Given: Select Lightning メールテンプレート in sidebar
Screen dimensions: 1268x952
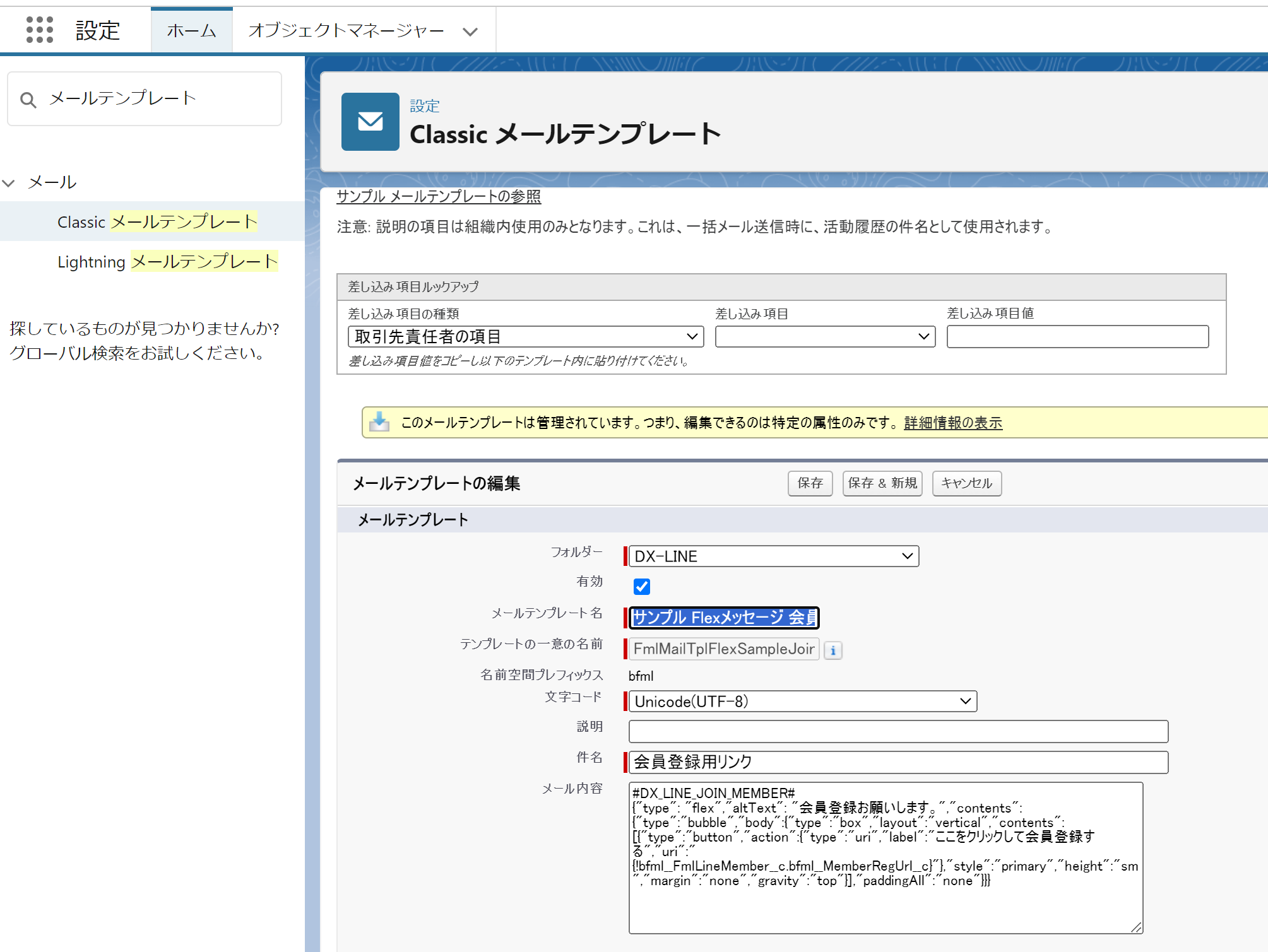Looking at the screenshot, I should pos(167,262).
